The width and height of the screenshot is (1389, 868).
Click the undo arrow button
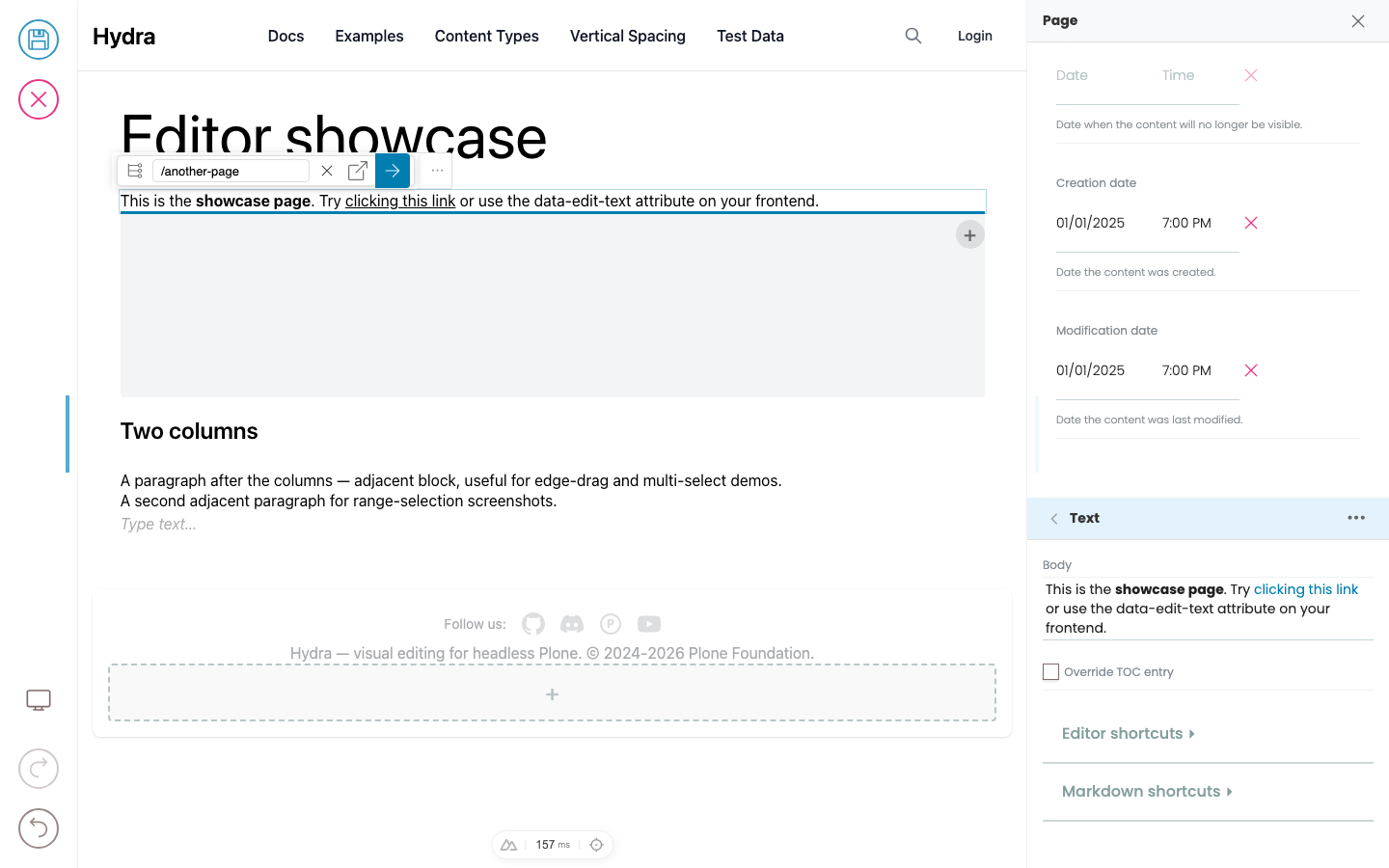(x=39, y=828)
